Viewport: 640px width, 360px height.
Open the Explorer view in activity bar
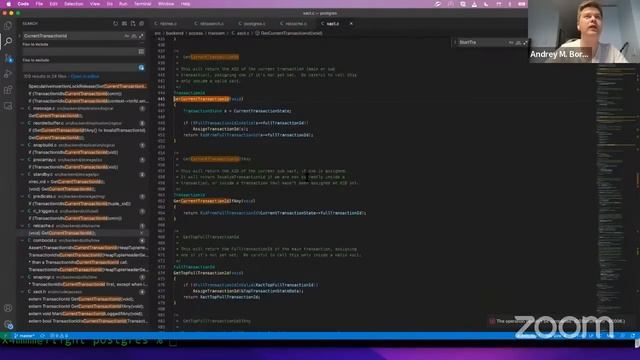click(8, 25)
